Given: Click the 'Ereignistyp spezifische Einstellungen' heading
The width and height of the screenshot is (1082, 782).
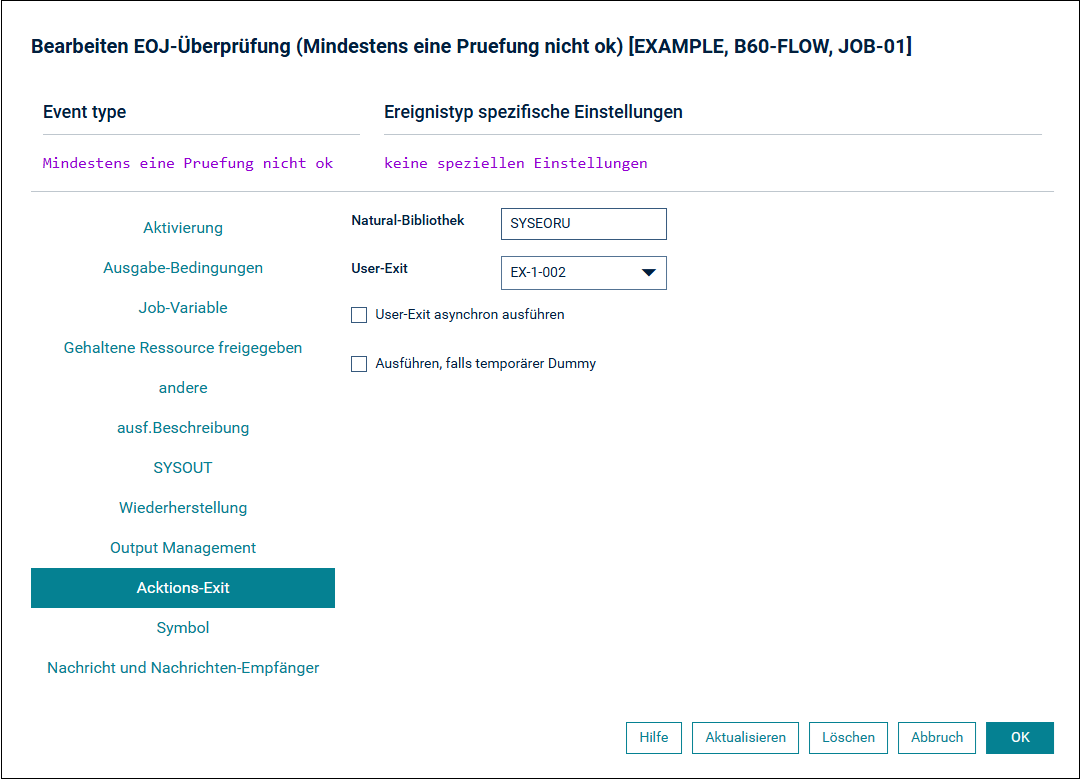Looking at the screenshot, I should coord(533,113).
